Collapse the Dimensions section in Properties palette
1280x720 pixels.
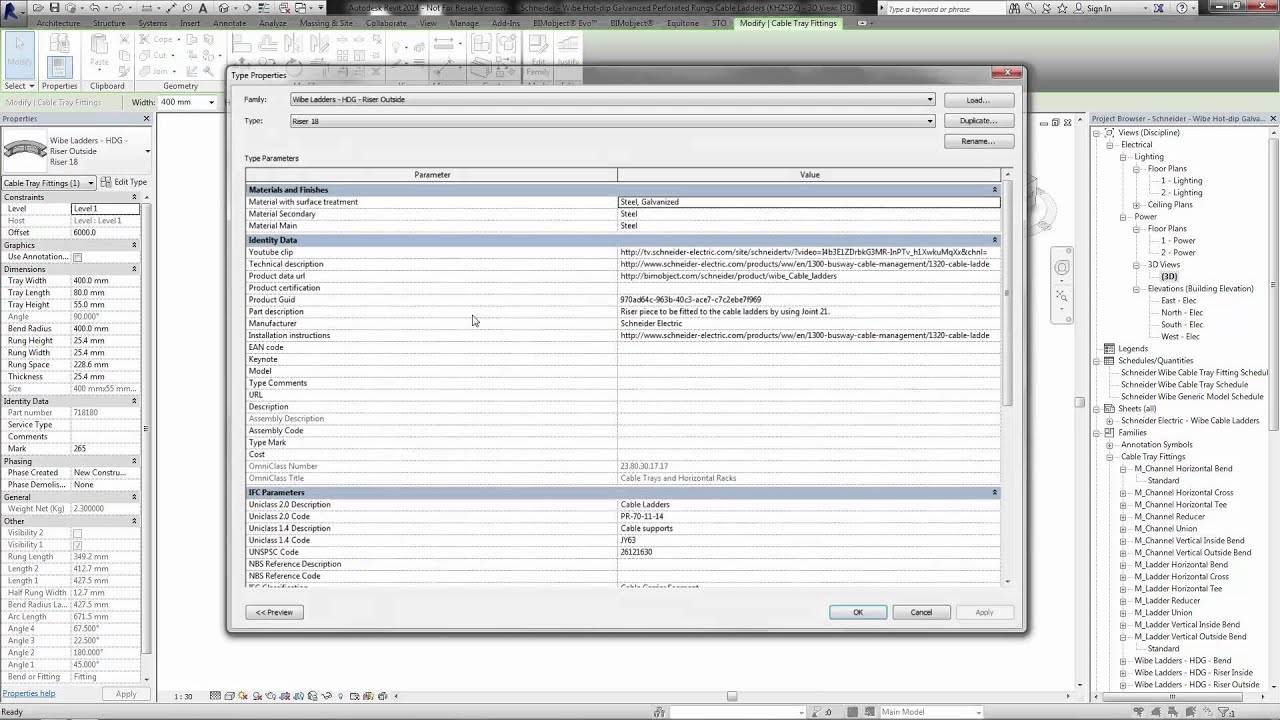[134, 269]
